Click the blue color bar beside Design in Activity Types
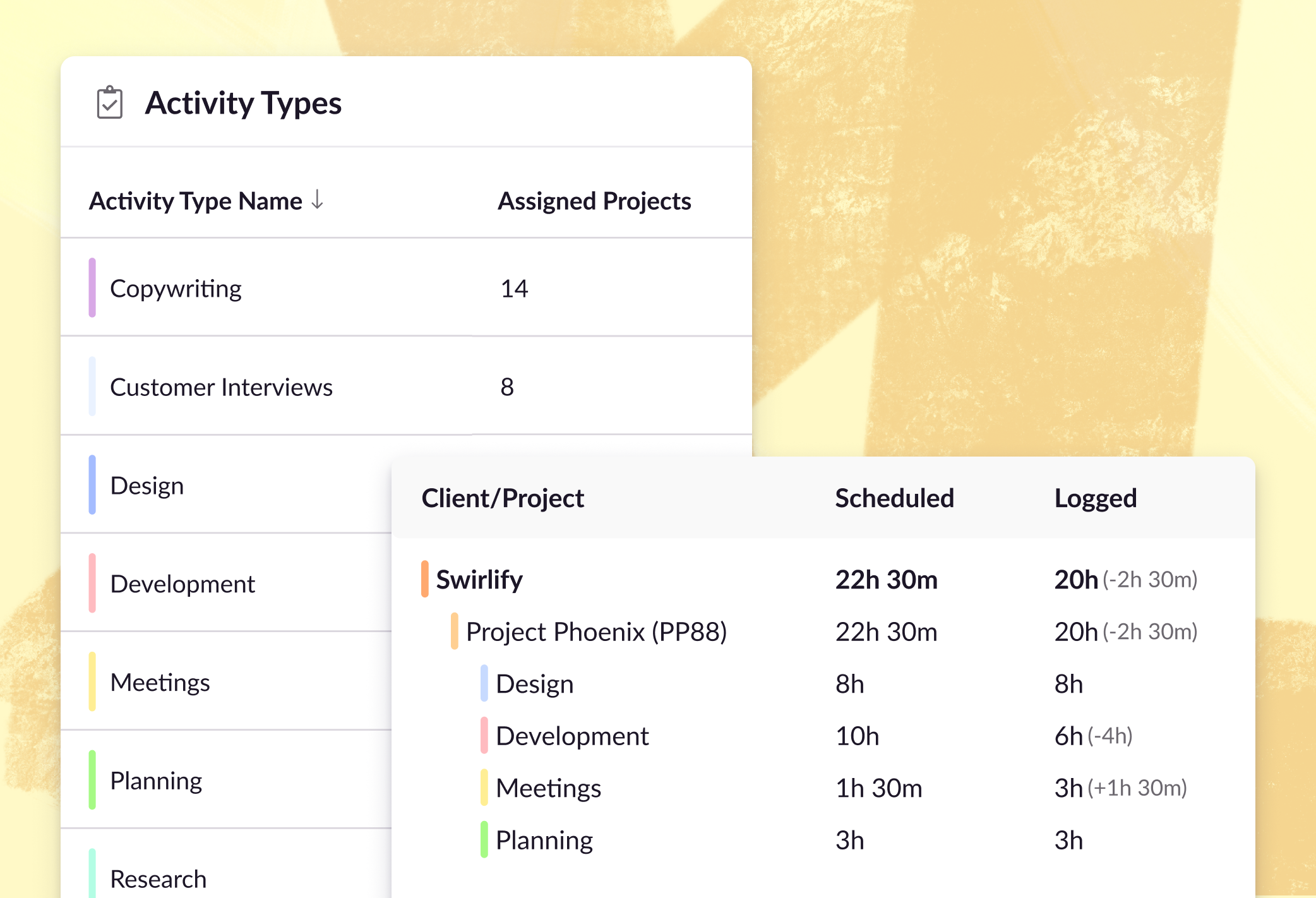Screen dimensions: 1316x898 coord(92,484)
